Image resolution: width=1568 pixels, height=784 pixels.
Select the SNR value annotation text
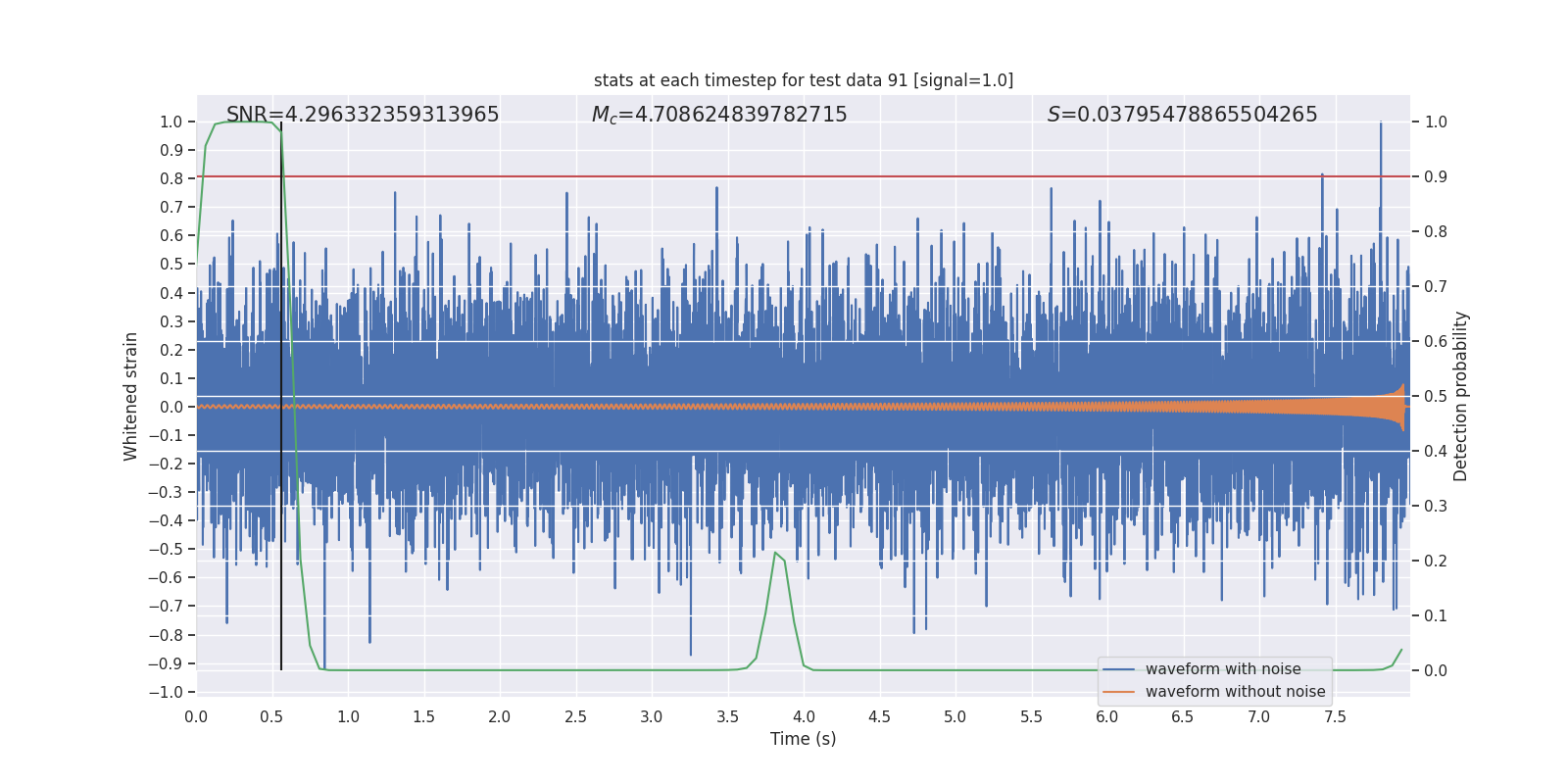[x=363, y=115]
